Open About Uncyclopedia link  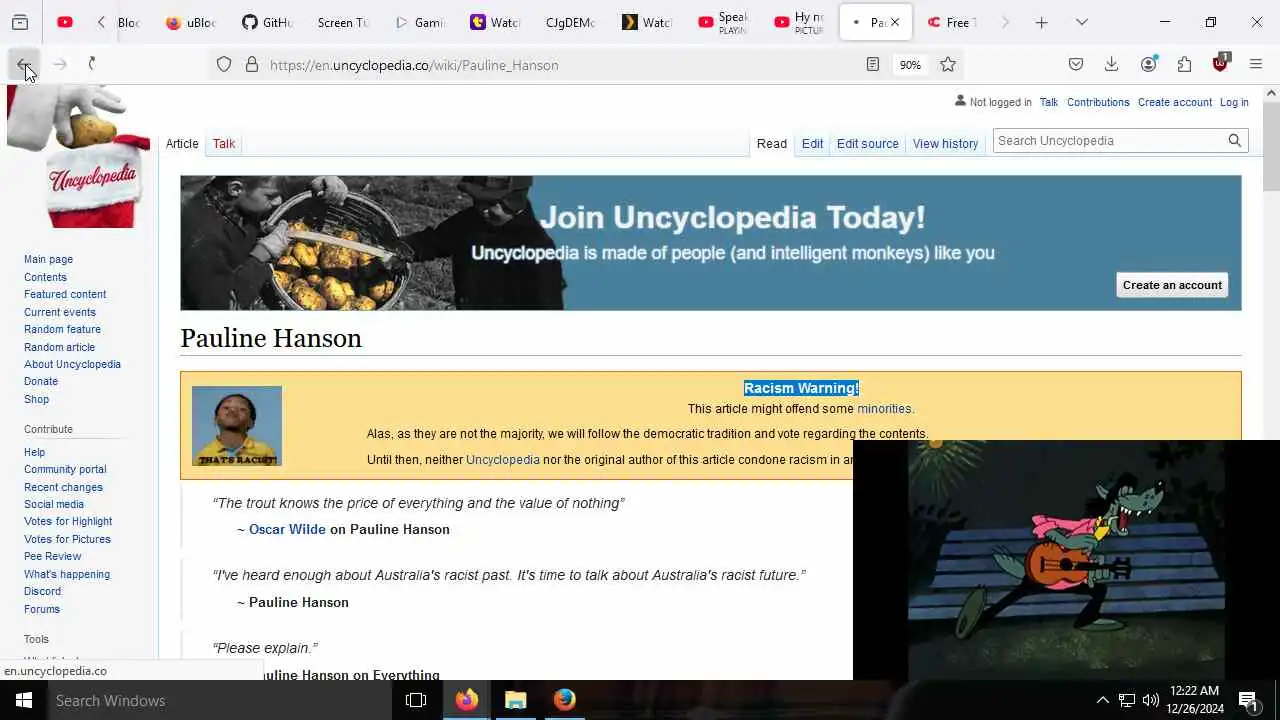click(72, 364)
